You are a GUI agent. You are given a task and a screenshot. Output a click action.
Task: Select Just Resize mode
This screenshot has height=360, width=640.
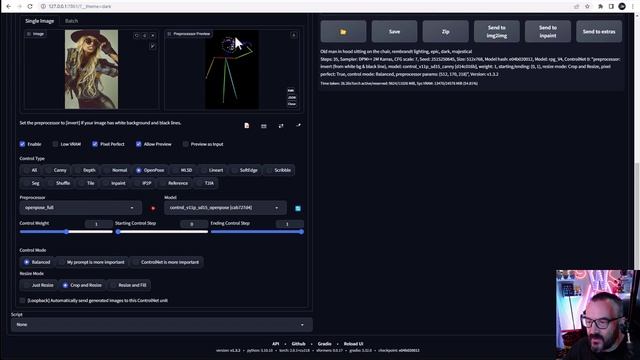pos(39,285)
